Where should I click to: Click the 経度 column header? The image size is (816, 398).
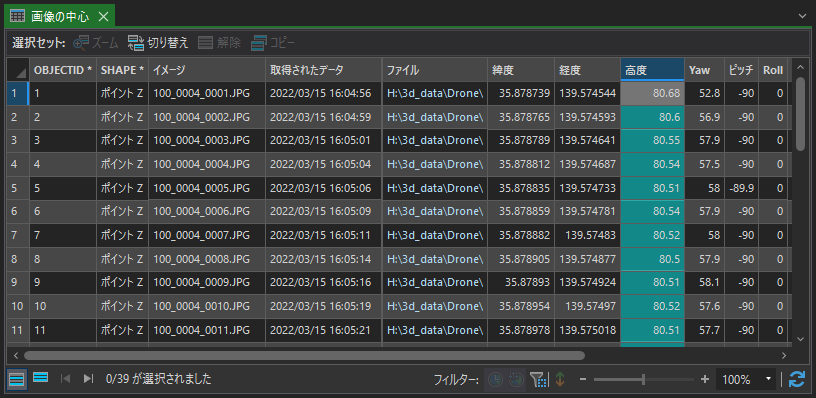(x=588, y=70)
